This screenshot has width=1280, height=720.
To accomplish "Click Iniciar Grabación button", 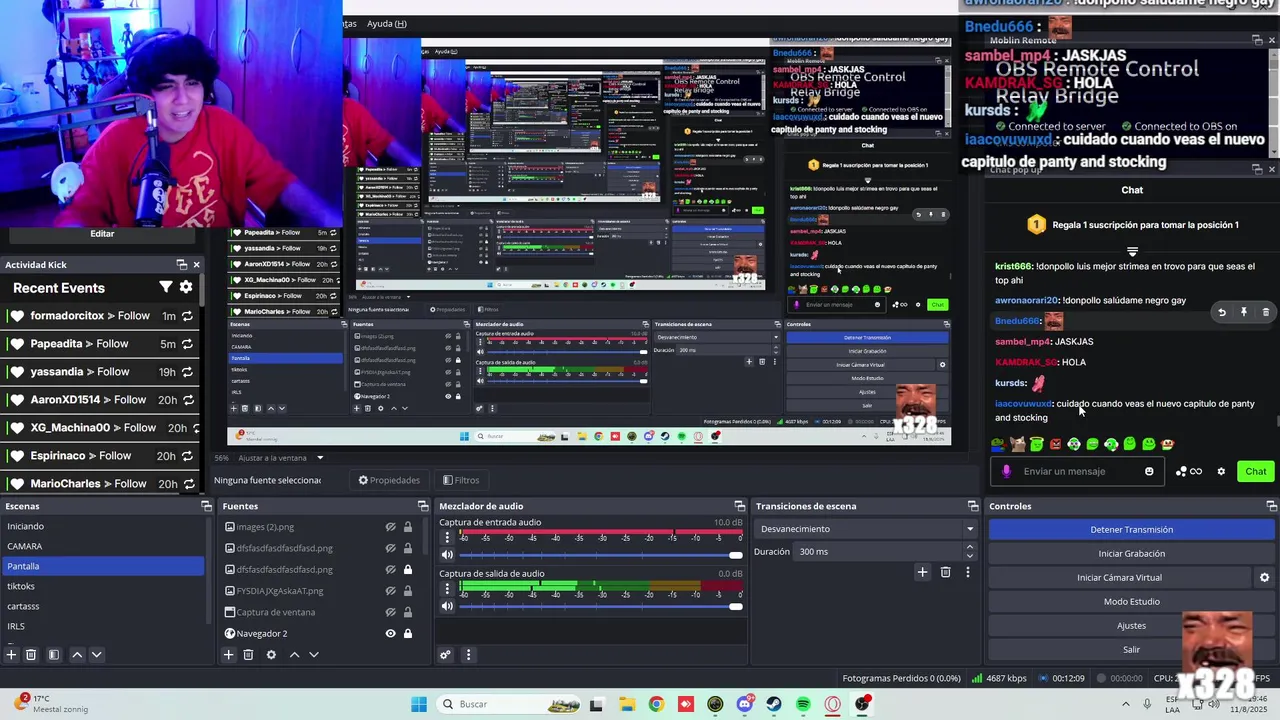I will point(1132,553).
